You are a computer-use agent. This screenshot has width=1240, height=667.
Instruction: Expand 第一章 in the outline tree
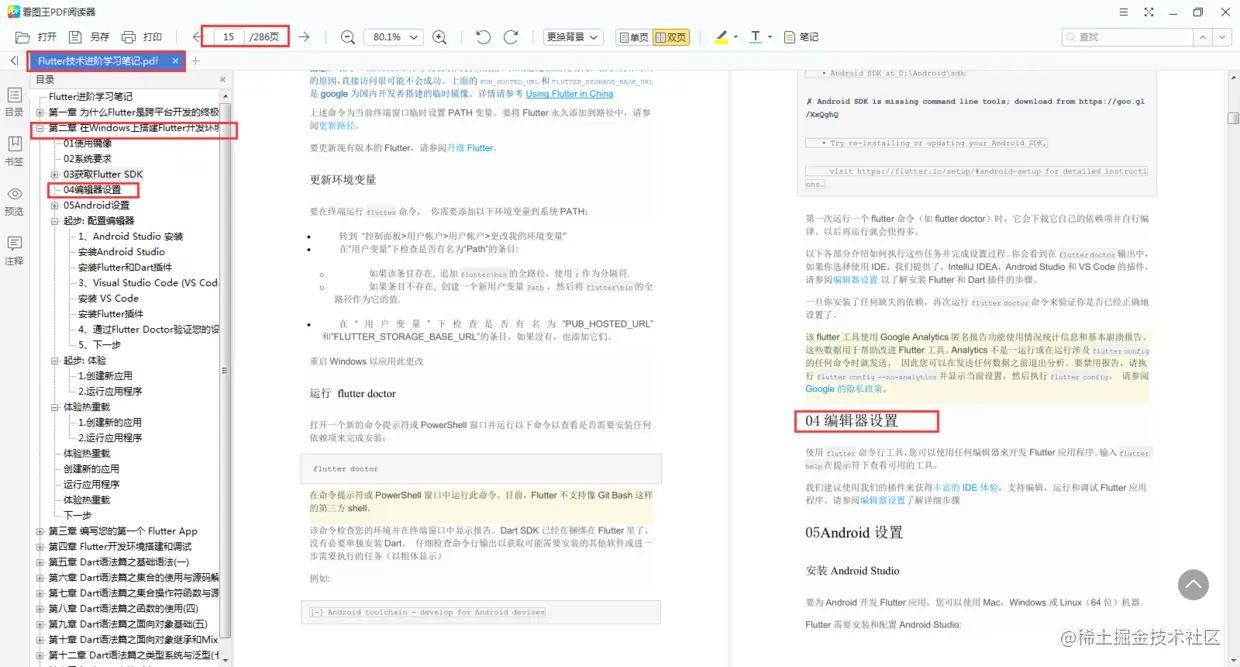coord(40,113)
